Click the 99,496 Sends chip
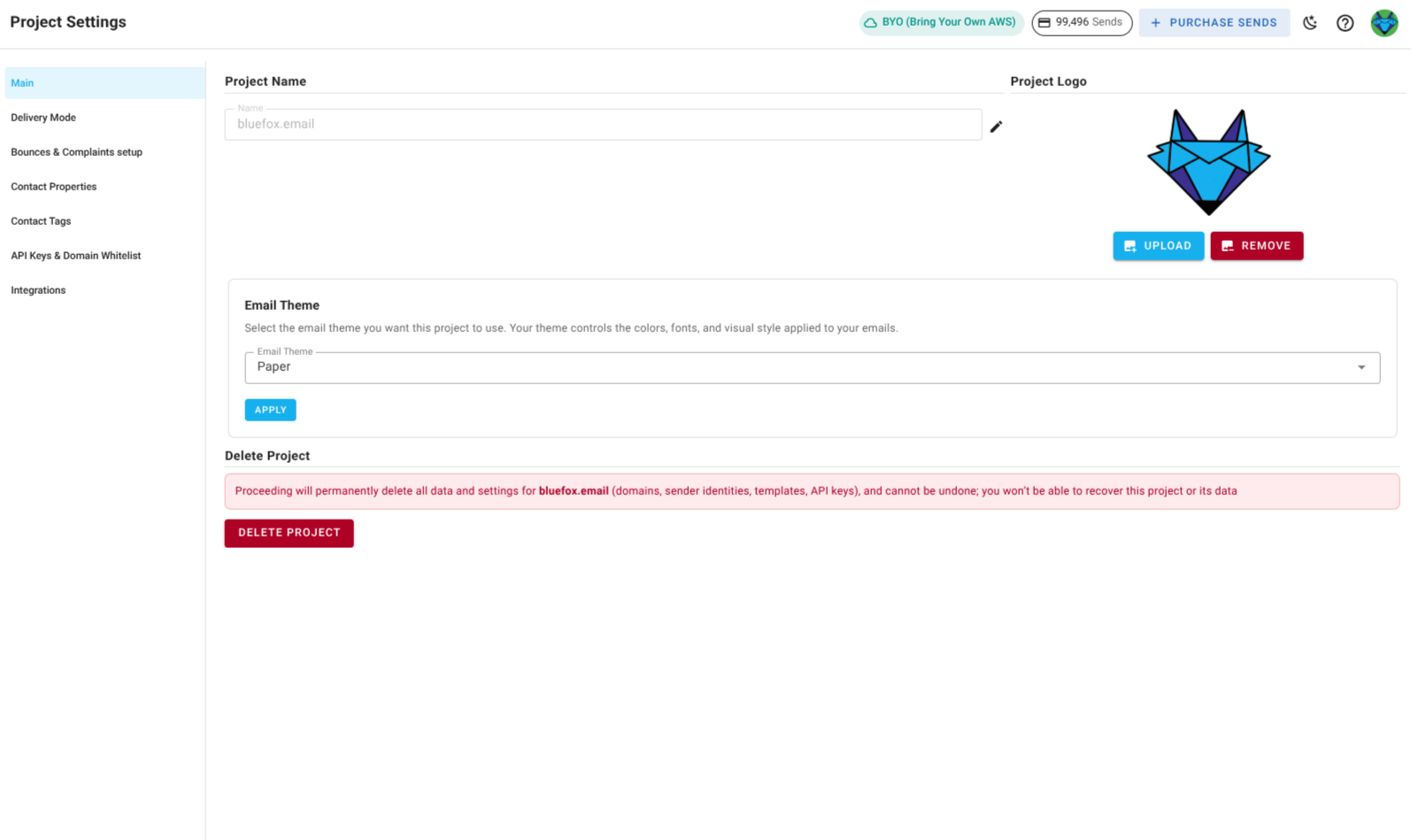This screenshot has height=840, width=1411. (x=1082, y=22)
